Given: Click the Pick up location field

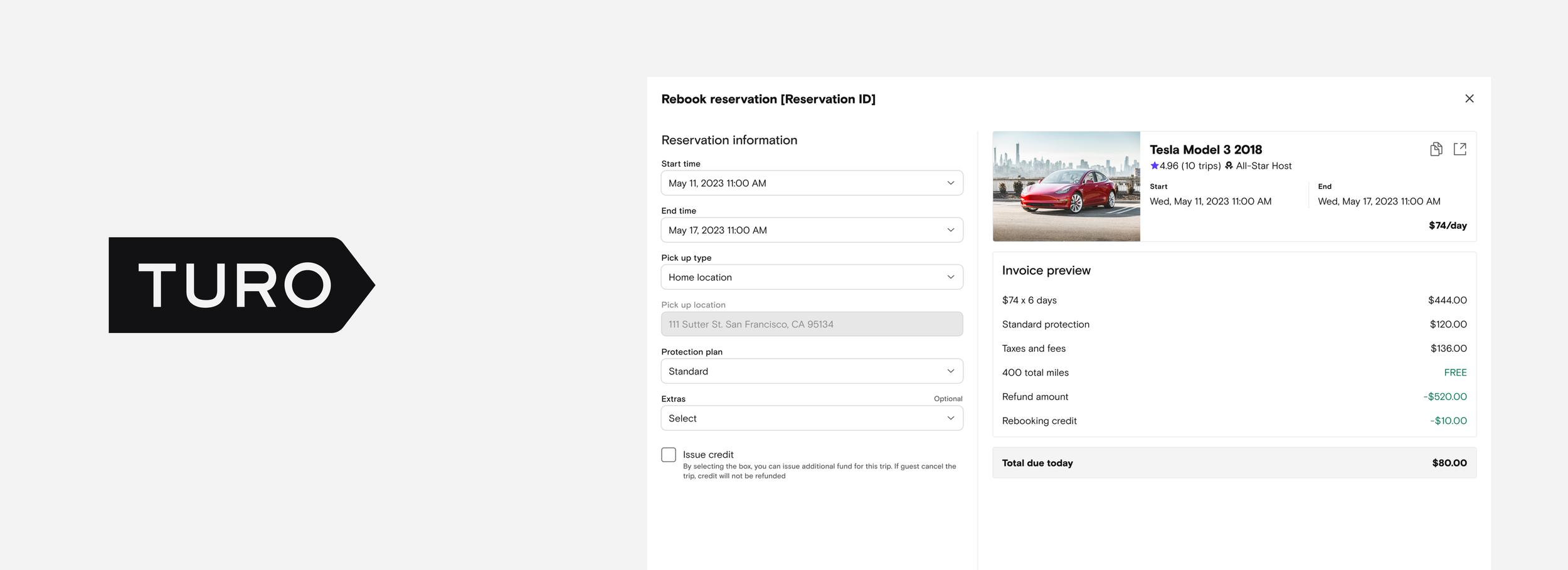Looking at the screenshot, I should 812,324.
